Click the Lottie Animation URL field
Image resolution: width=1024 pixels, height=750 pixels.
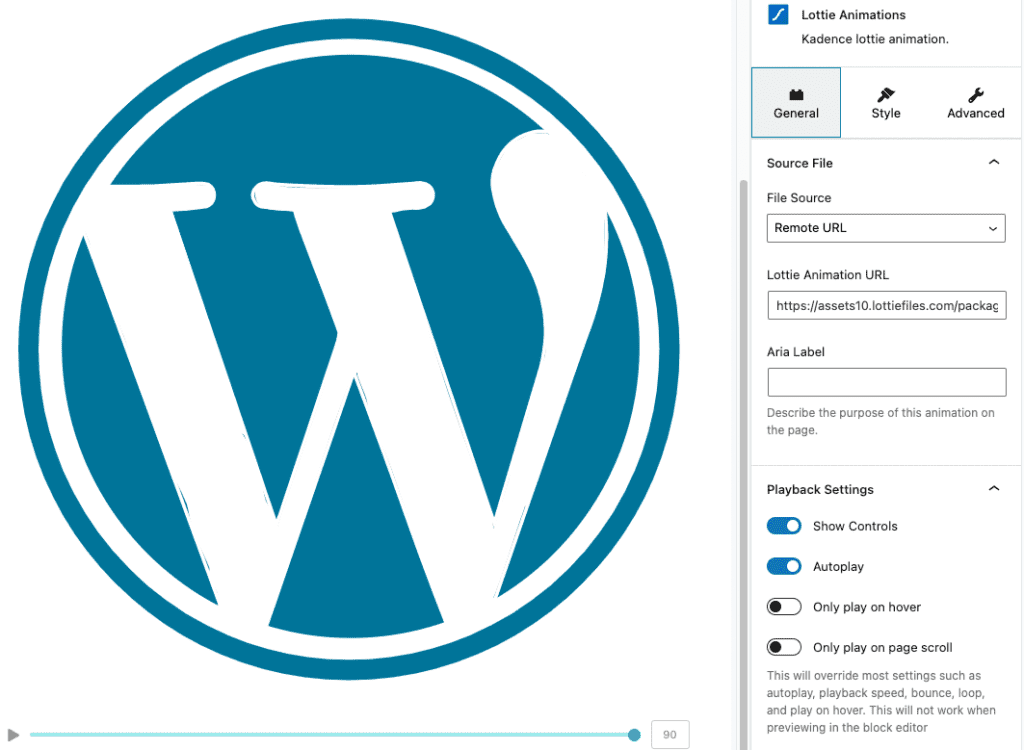886,305
